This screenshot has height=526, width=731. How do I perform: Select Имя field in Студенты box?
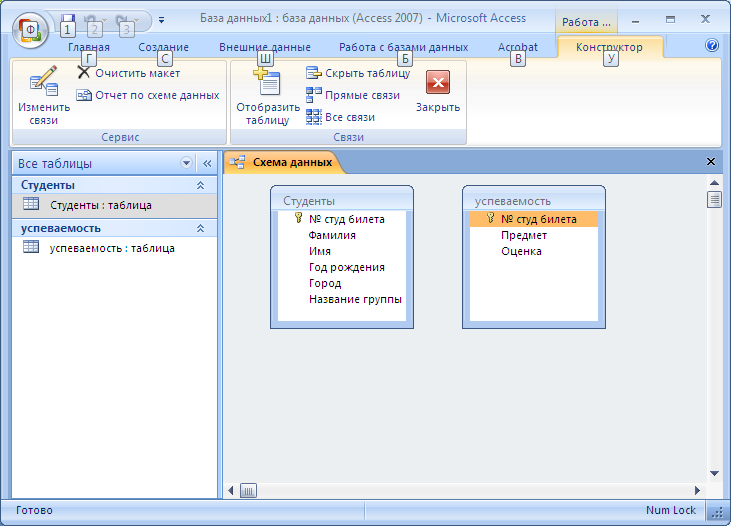(320, 251)
